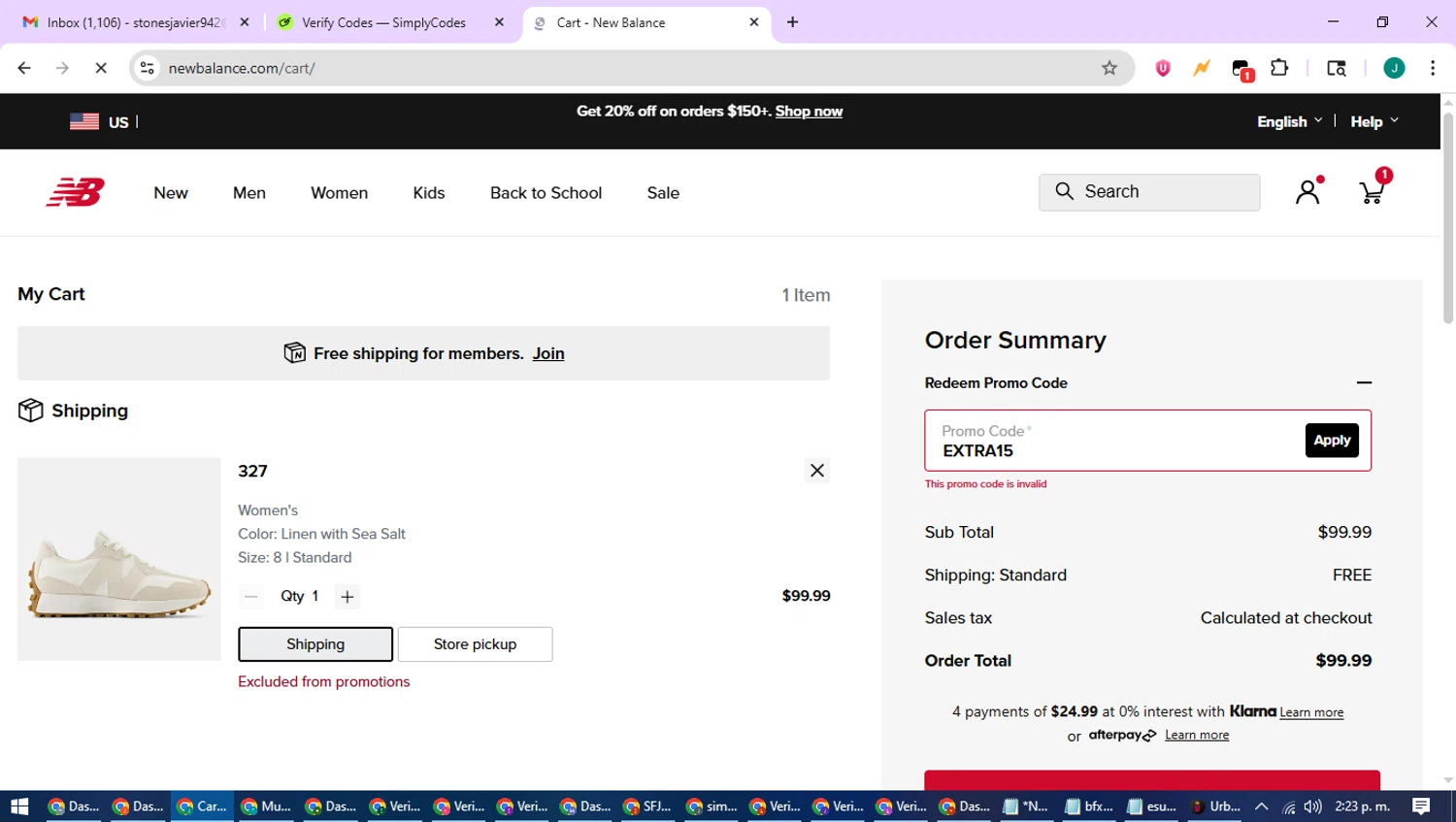This screenshot has height=822, width=1456.
Task: Click the search magnifier icon
Action: click(1064, 191)
